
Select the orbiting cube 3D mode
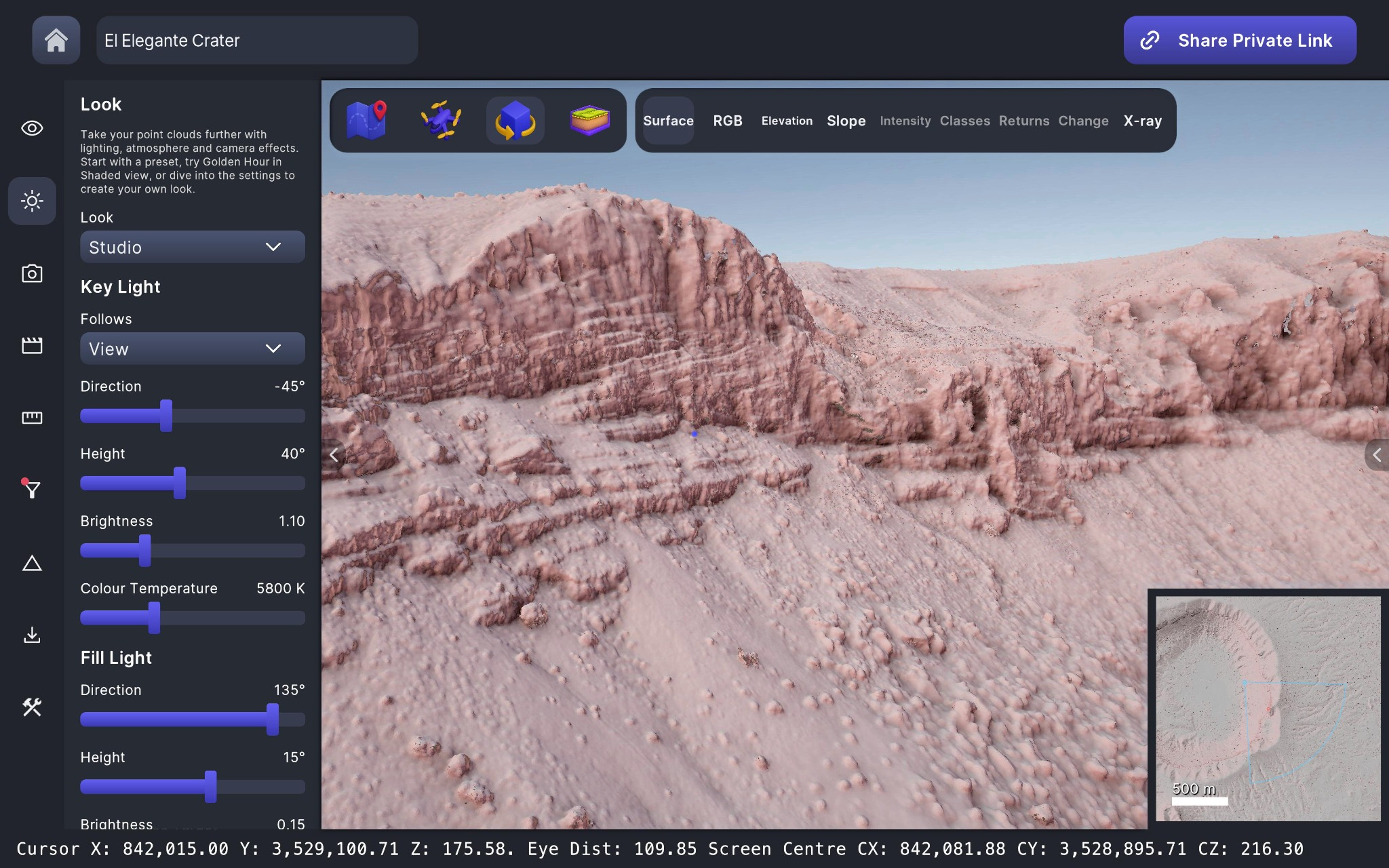[515, 120]
